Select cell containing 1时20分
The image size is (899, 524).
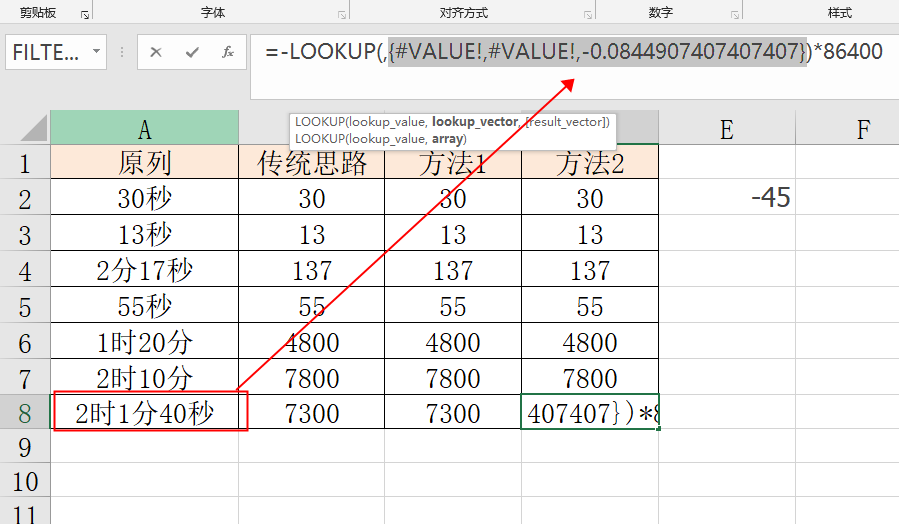pyautogui.click(x=144, y=342)
